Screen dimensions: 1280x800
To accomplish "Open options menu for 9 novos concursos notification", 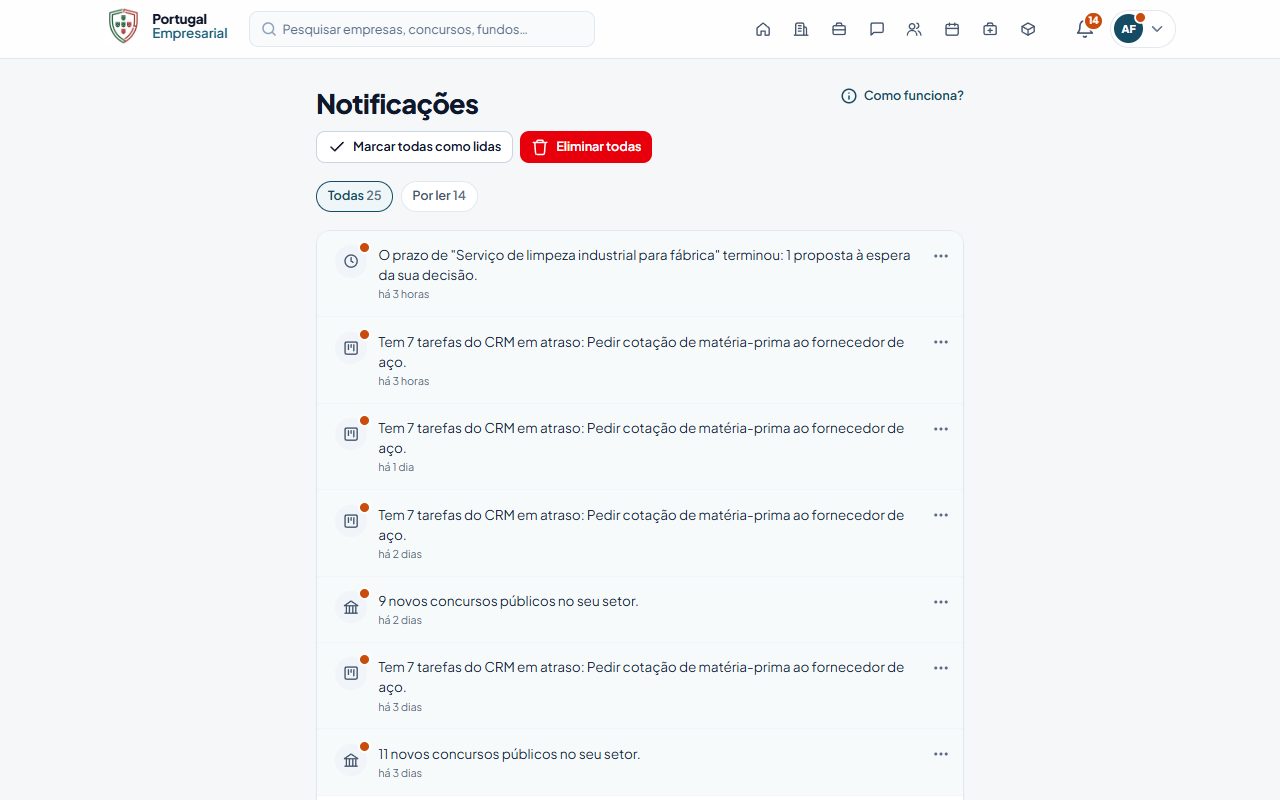I will [941, 602].
